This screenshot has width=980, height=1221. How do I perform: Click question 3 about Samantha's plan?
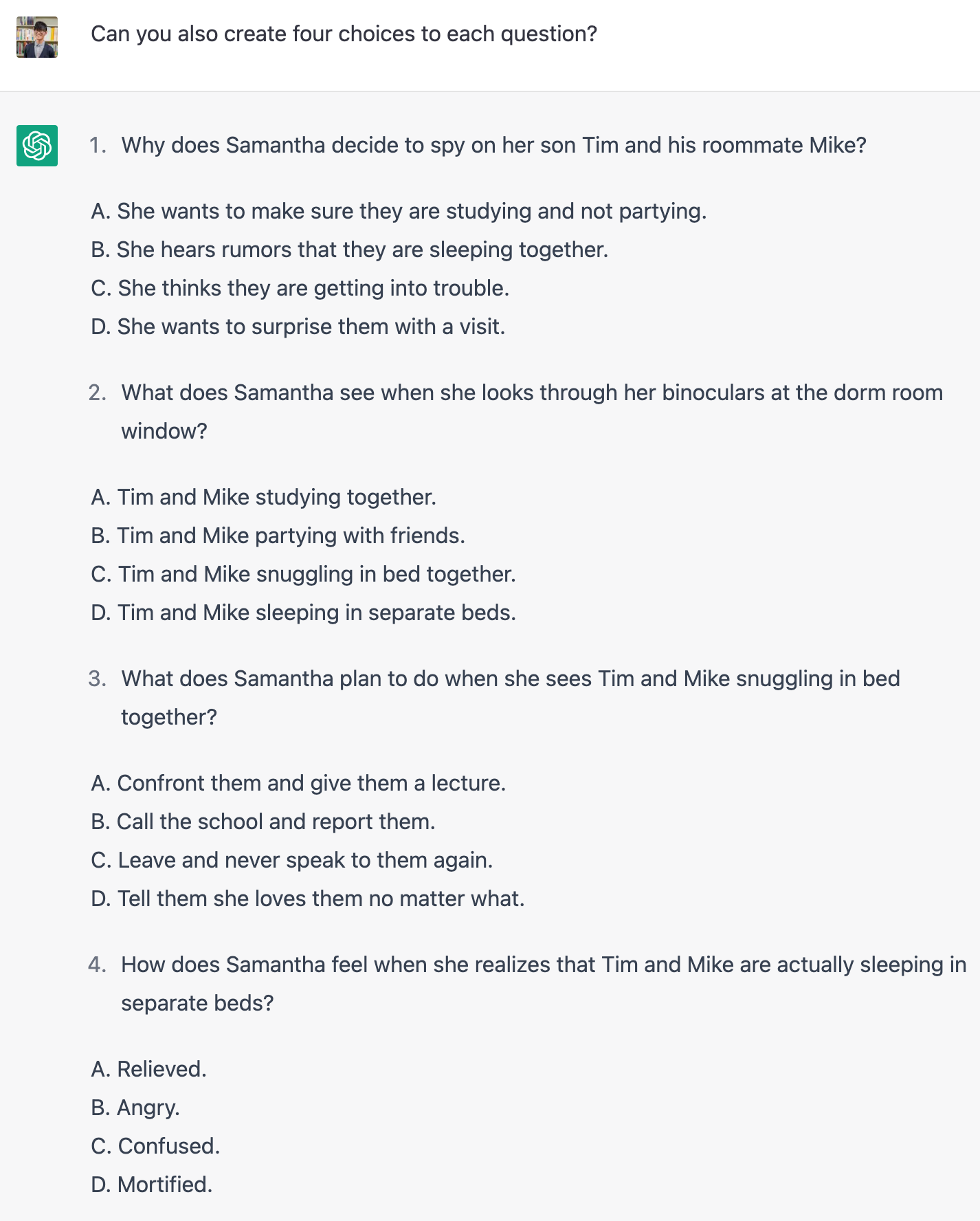click(x=510, y=679)
